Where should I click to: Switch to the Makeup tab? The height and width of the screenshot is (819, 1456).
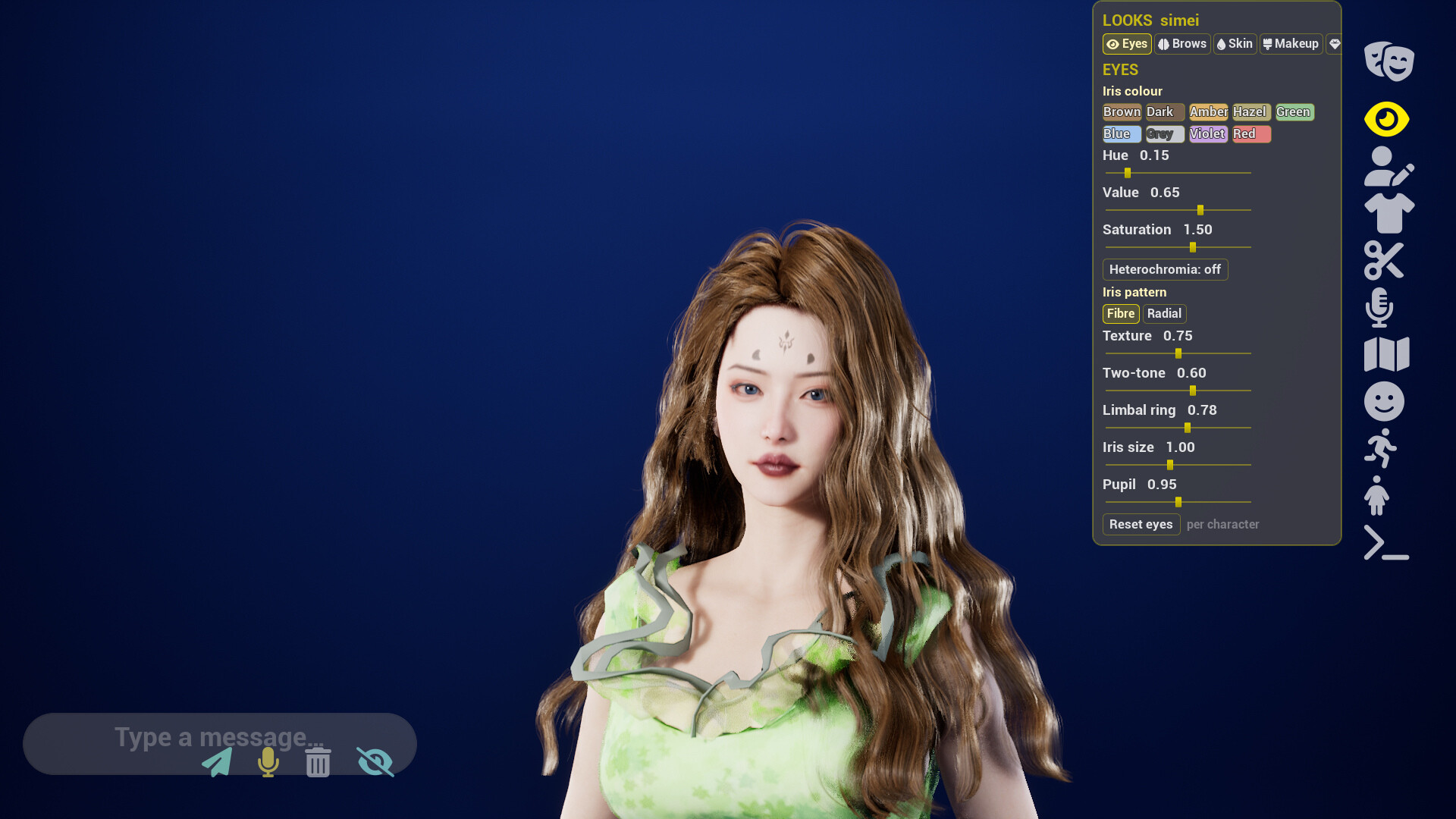1291,44
